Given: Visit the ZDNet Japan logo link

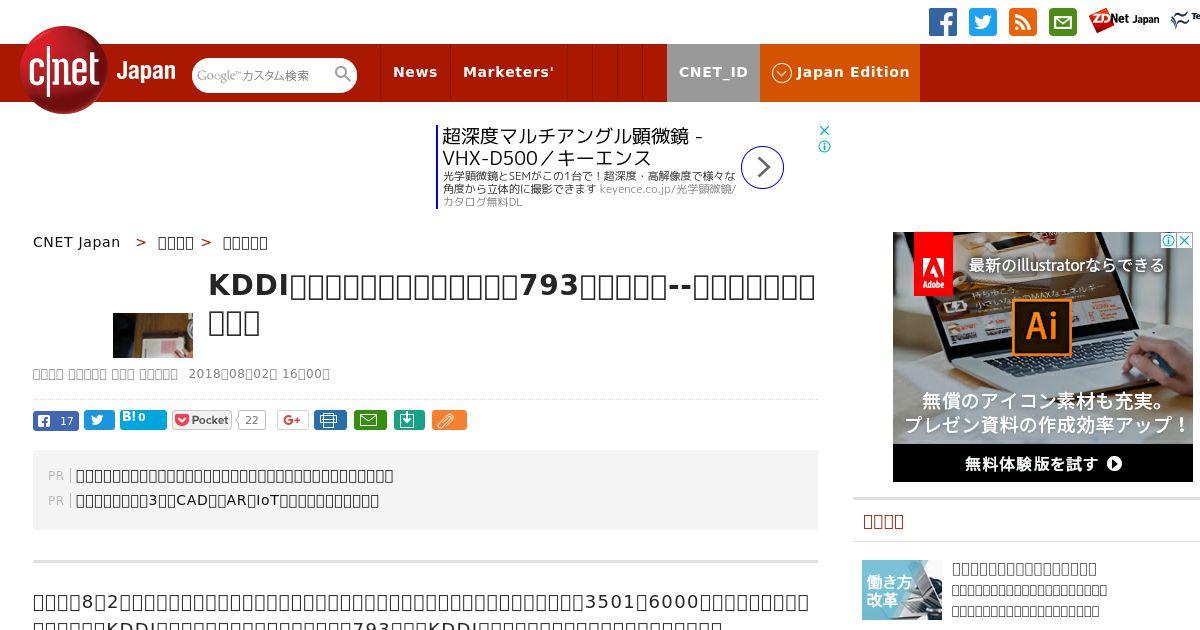Looking at the screenshot, I should point(1124,19).
